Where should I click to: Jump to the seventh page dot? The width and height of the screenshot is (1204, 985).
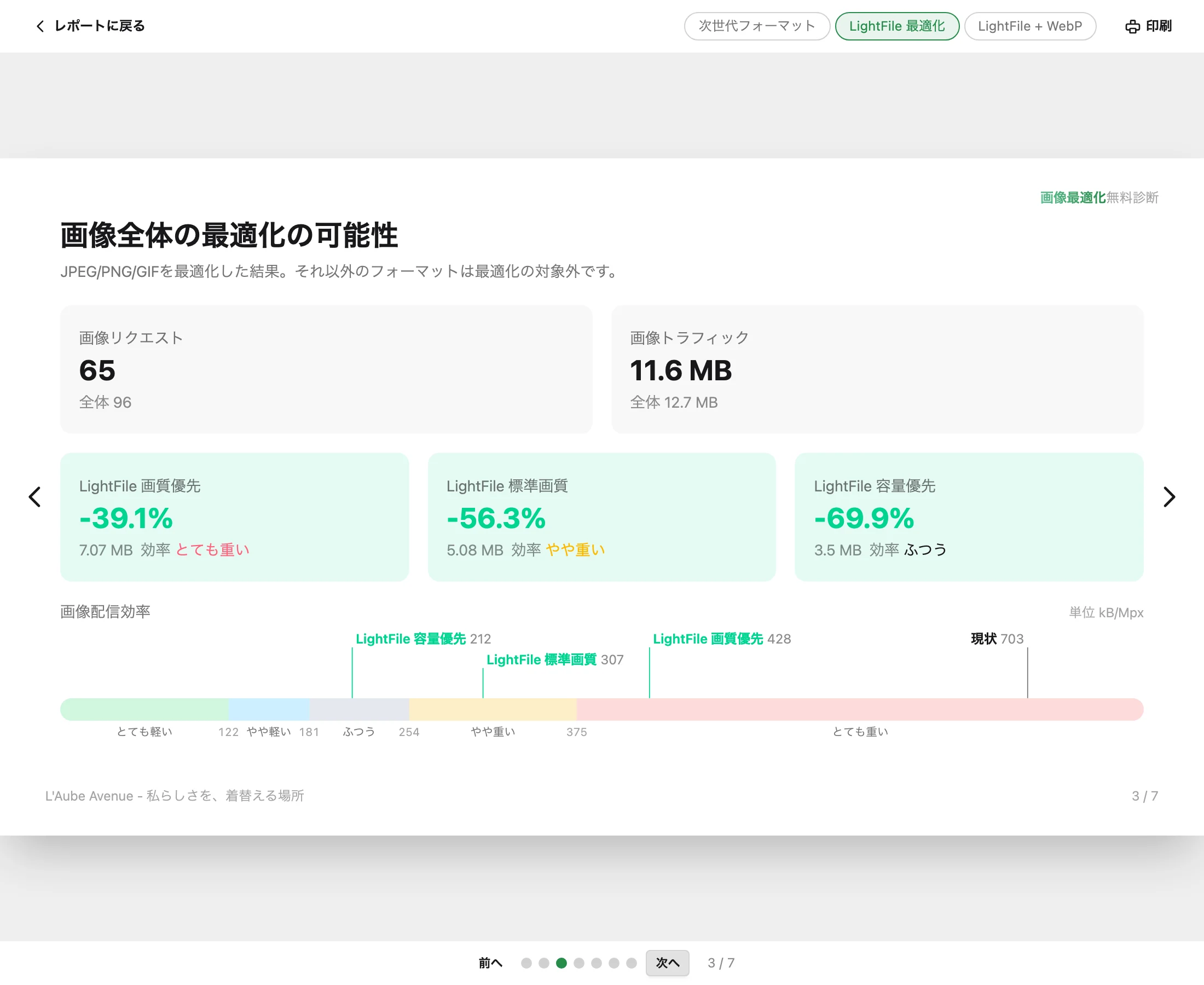pos(632,963)
